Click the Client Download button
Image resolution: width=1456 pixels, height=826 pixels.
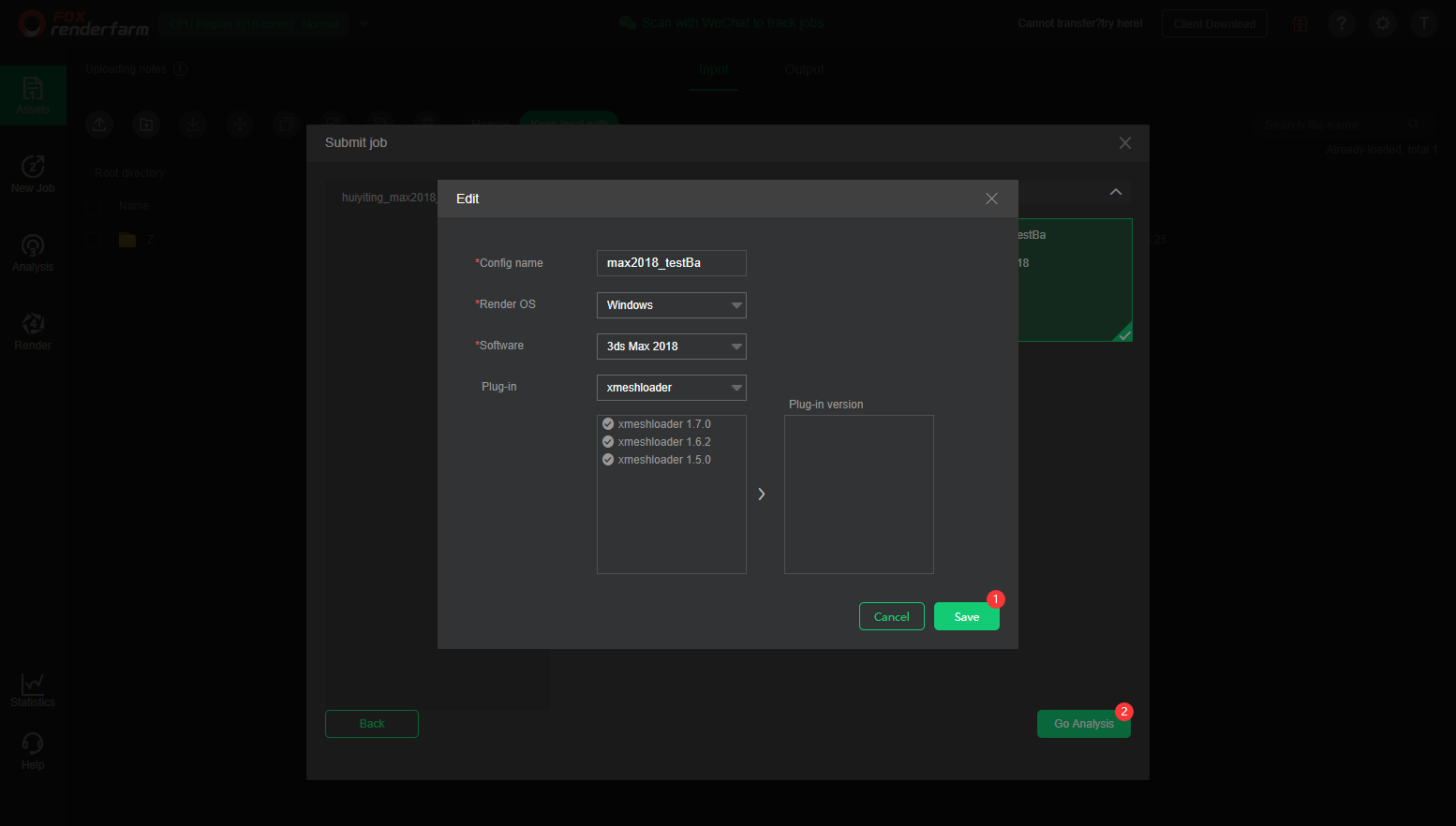pyautogui.click(x=1214, y=23)
